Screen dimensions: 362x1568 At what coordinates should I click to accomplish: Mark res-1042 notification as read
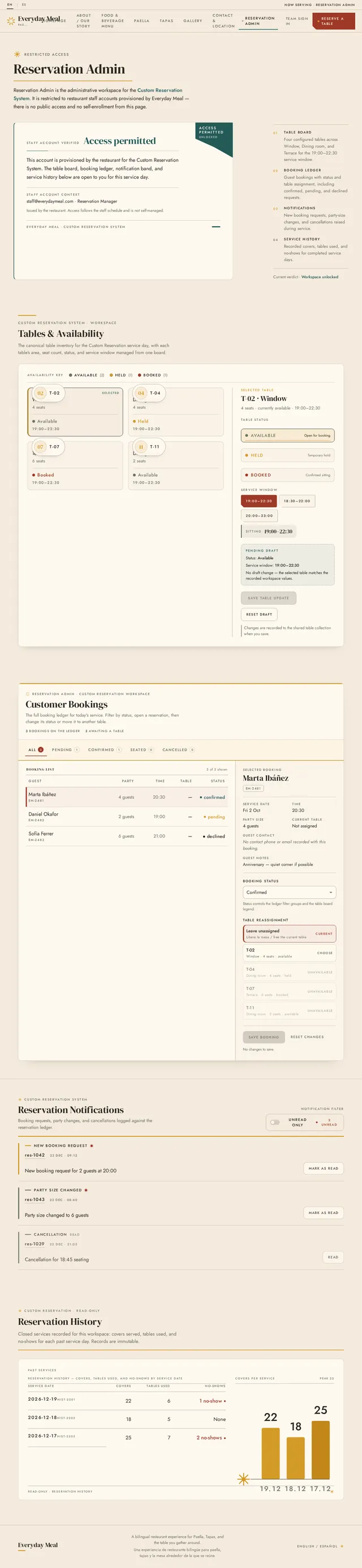click(x=324, y=1168)
